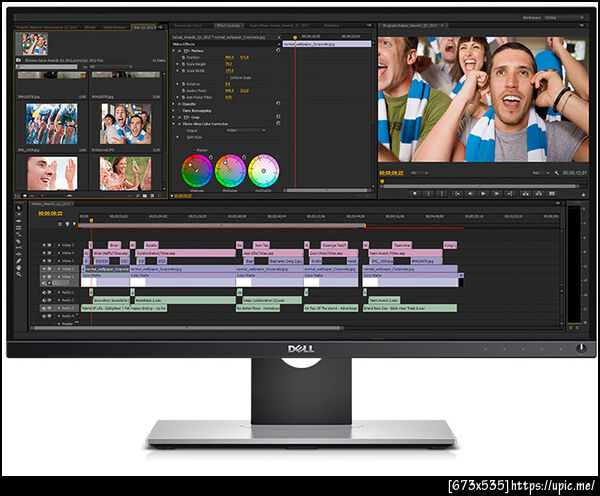Reset the Three-Way Color Corrector effect
The height and width of the screenshot is (496, 600).
coord(278,123)
